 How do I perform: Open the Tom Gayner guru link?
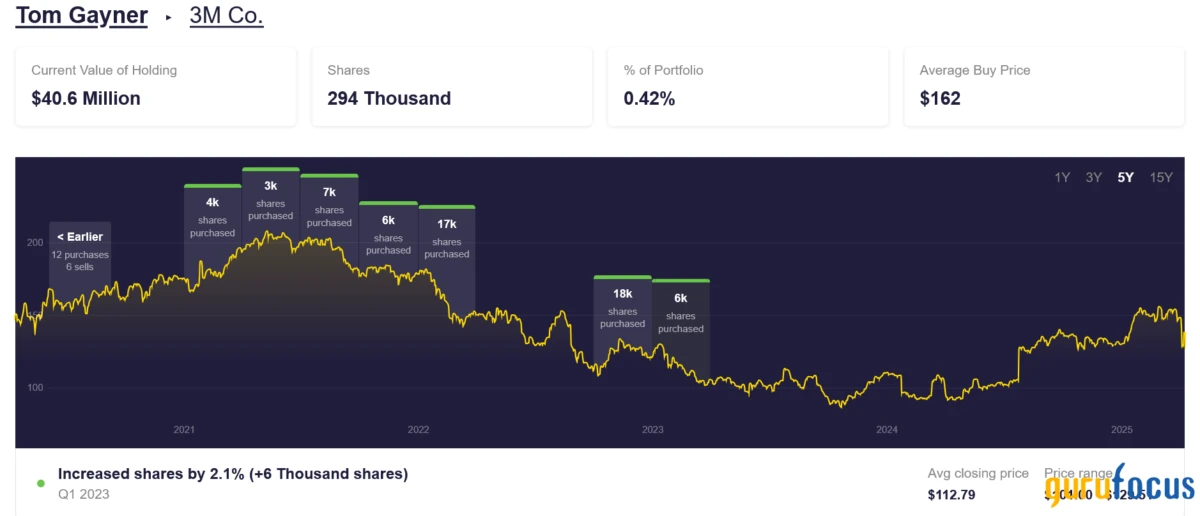pos(82,16)
